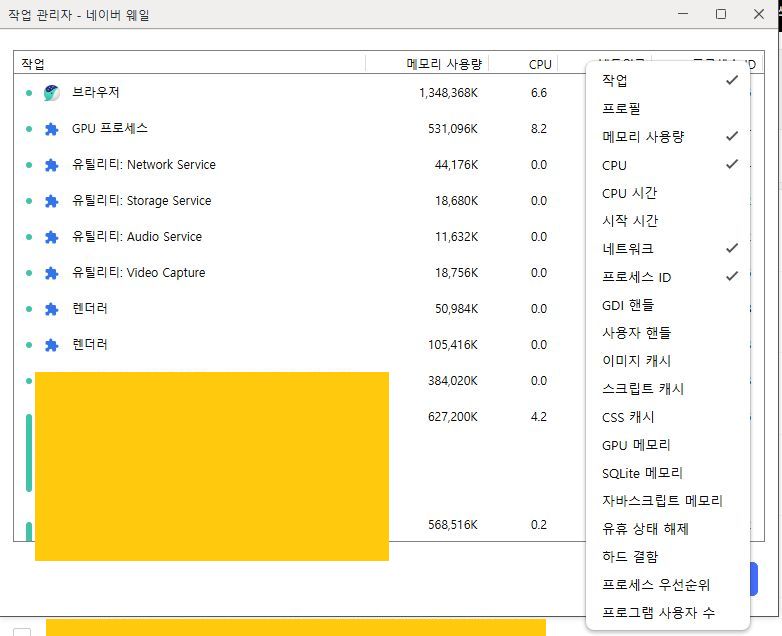
Task: Click the 627,200K memory value
Action: (x=453, y=417)
